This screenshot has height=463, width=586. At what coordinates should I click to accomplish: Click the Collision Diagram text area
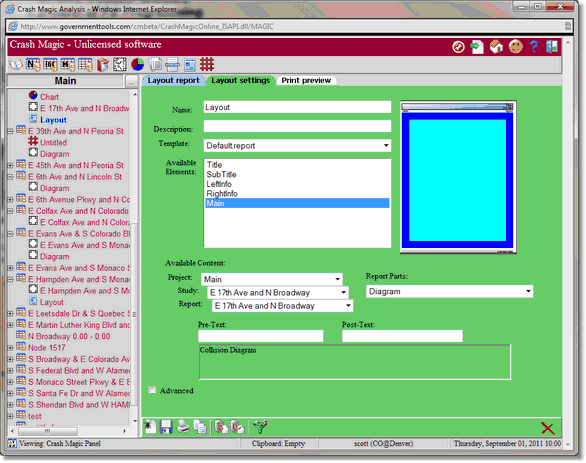[x=355, y=362]
